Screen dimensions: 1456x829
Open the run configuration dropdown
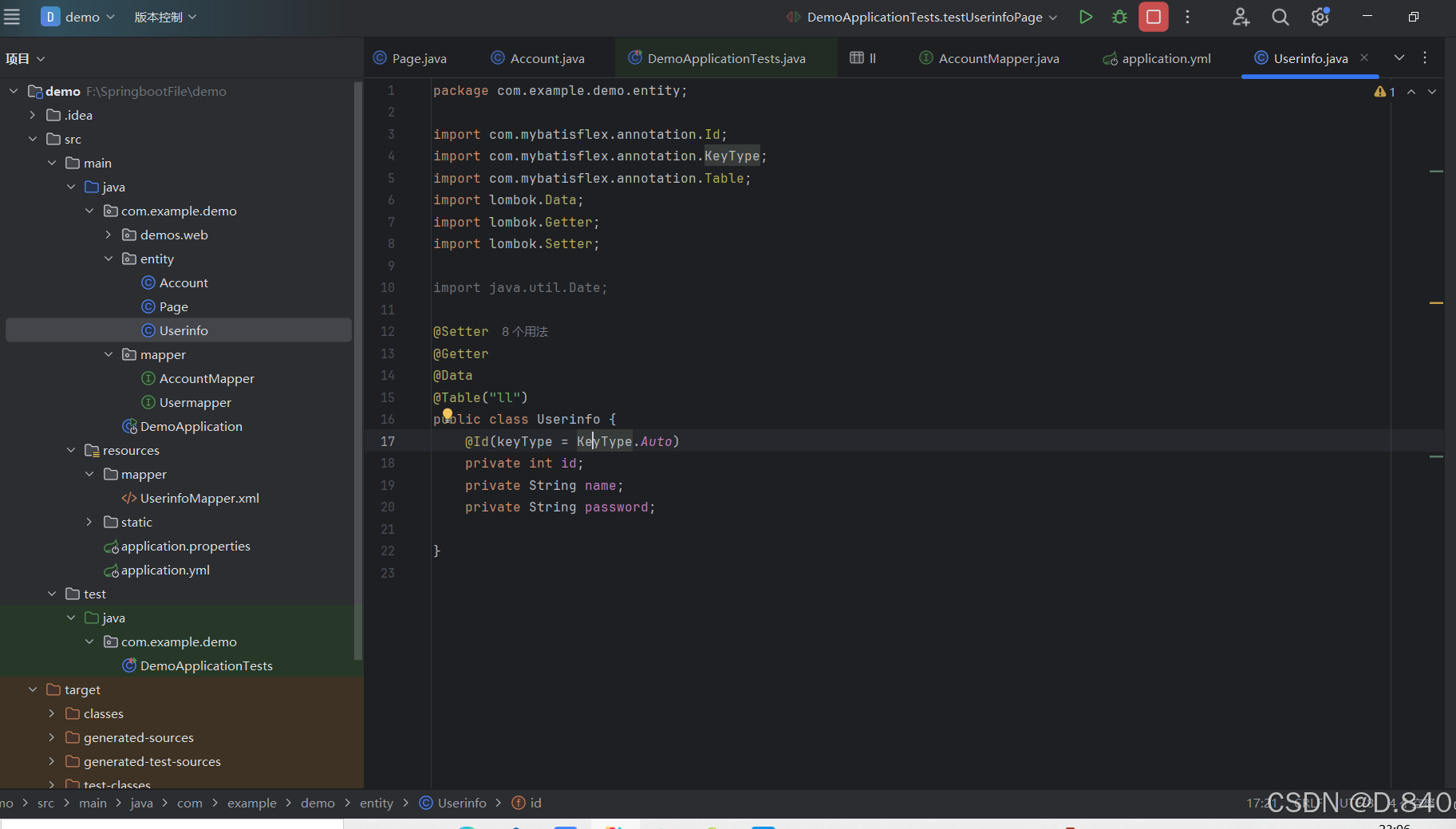pos(1053,16)
